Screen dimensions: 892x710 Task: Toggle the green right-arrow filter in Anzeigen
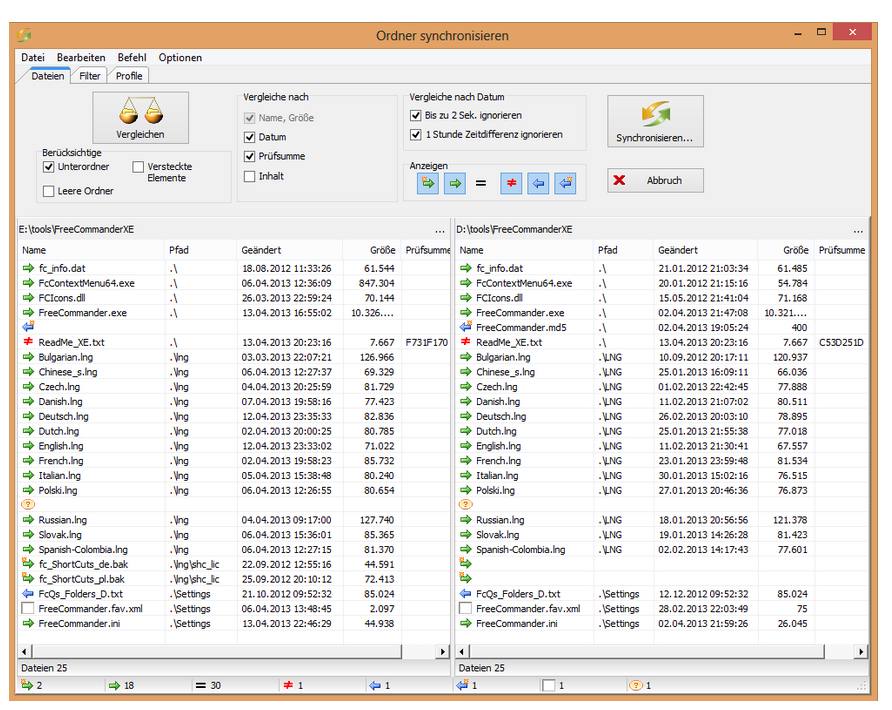(x=455, y=183)
